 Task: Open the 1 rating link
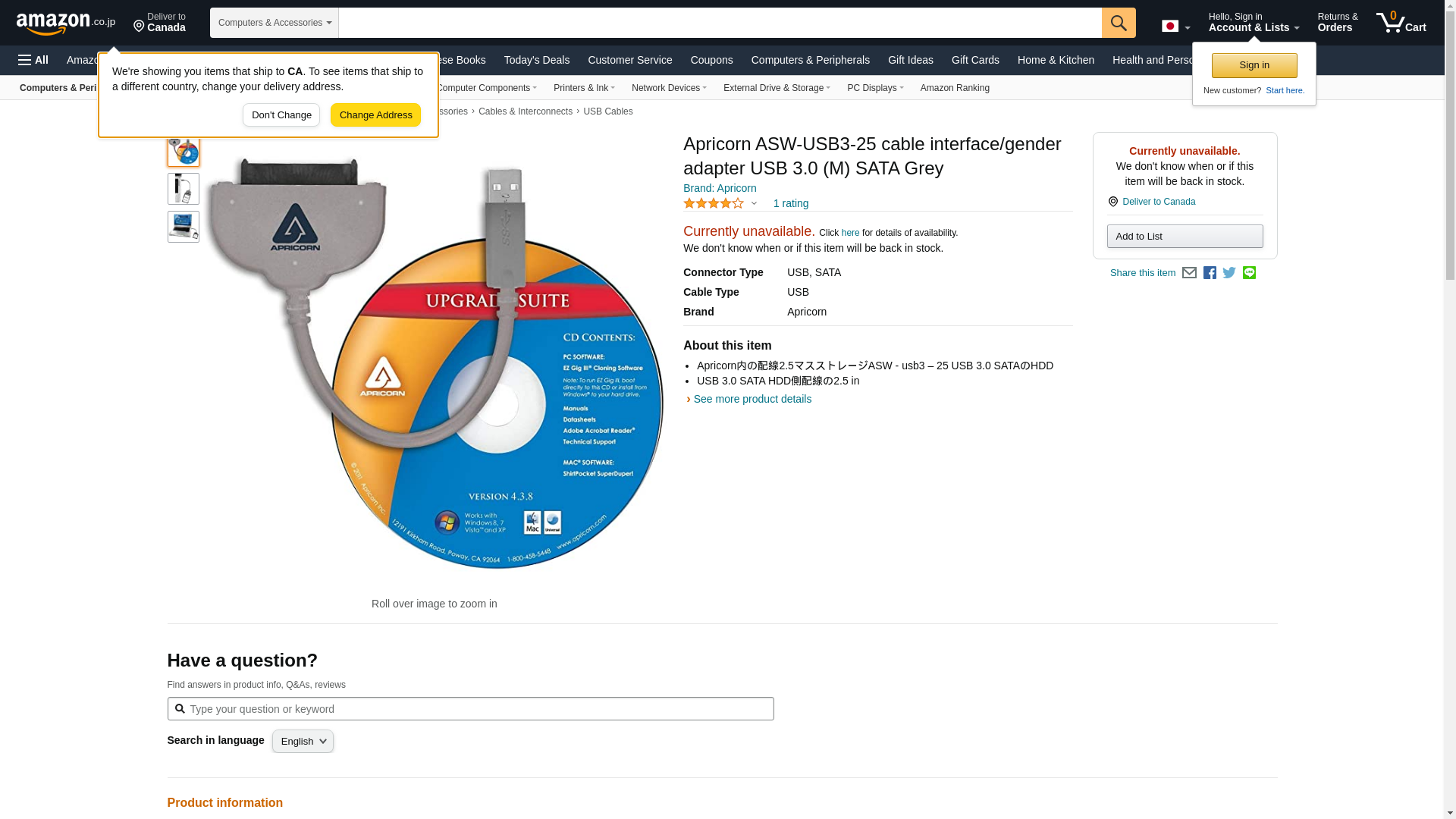[790, 203]
